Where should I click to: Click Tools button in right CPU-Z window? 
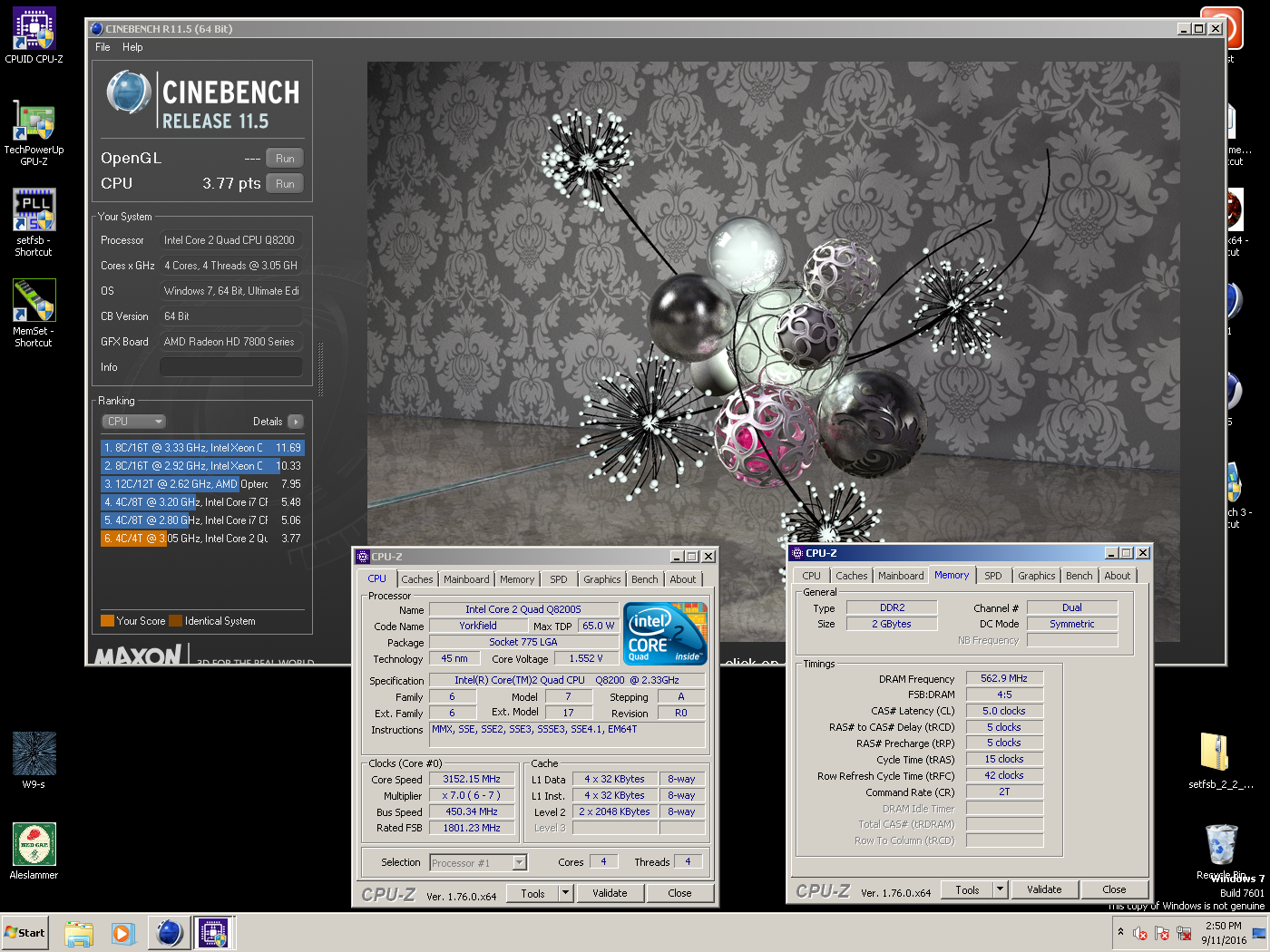tap(967, 890)
